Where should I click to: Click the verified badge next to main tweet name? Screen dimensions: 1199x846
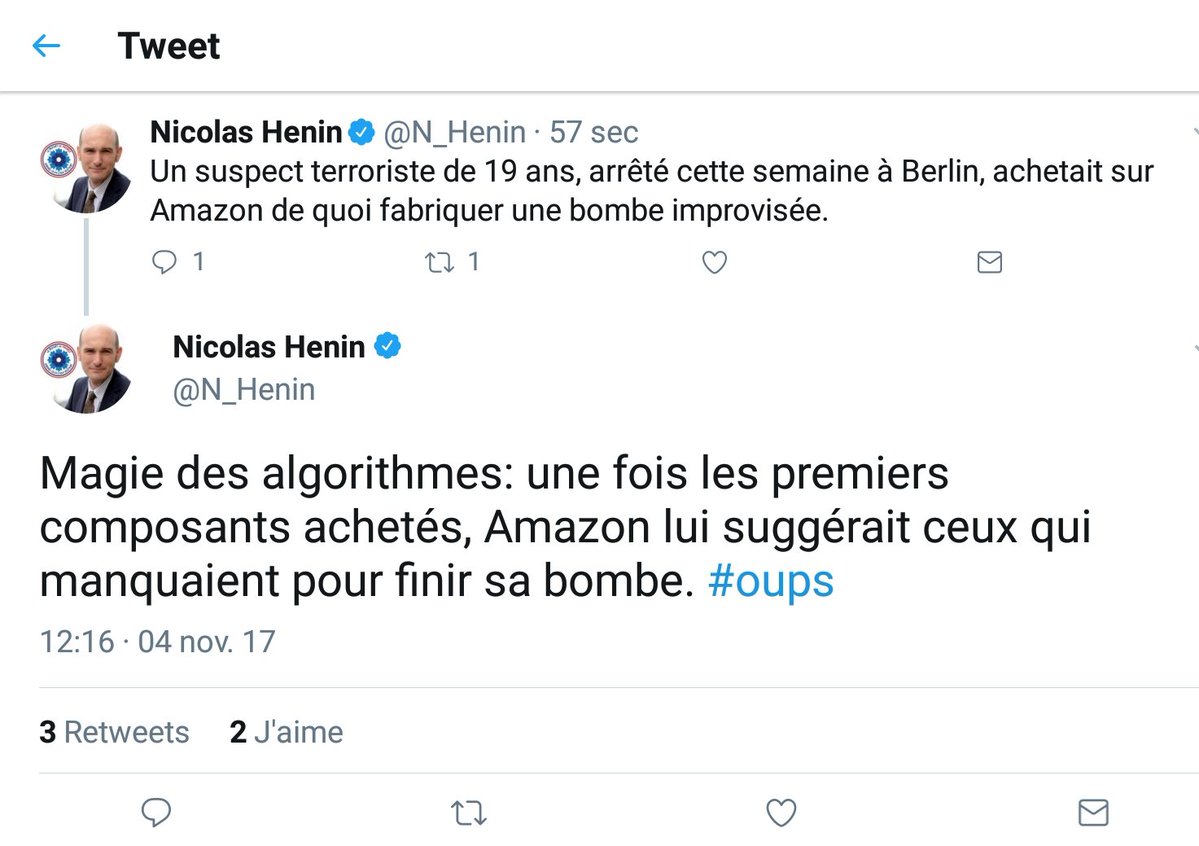tap(388, 347)
